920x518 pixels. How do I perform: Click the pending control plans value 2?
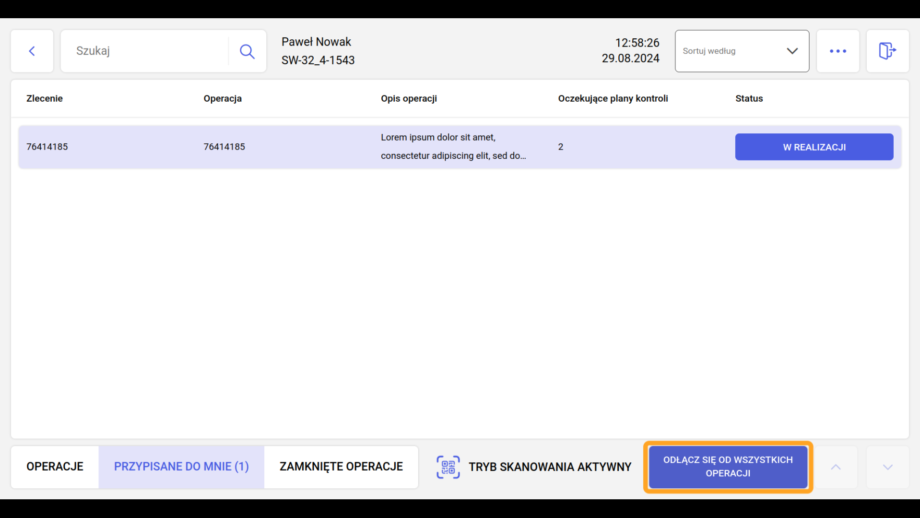tap(561, 147)
